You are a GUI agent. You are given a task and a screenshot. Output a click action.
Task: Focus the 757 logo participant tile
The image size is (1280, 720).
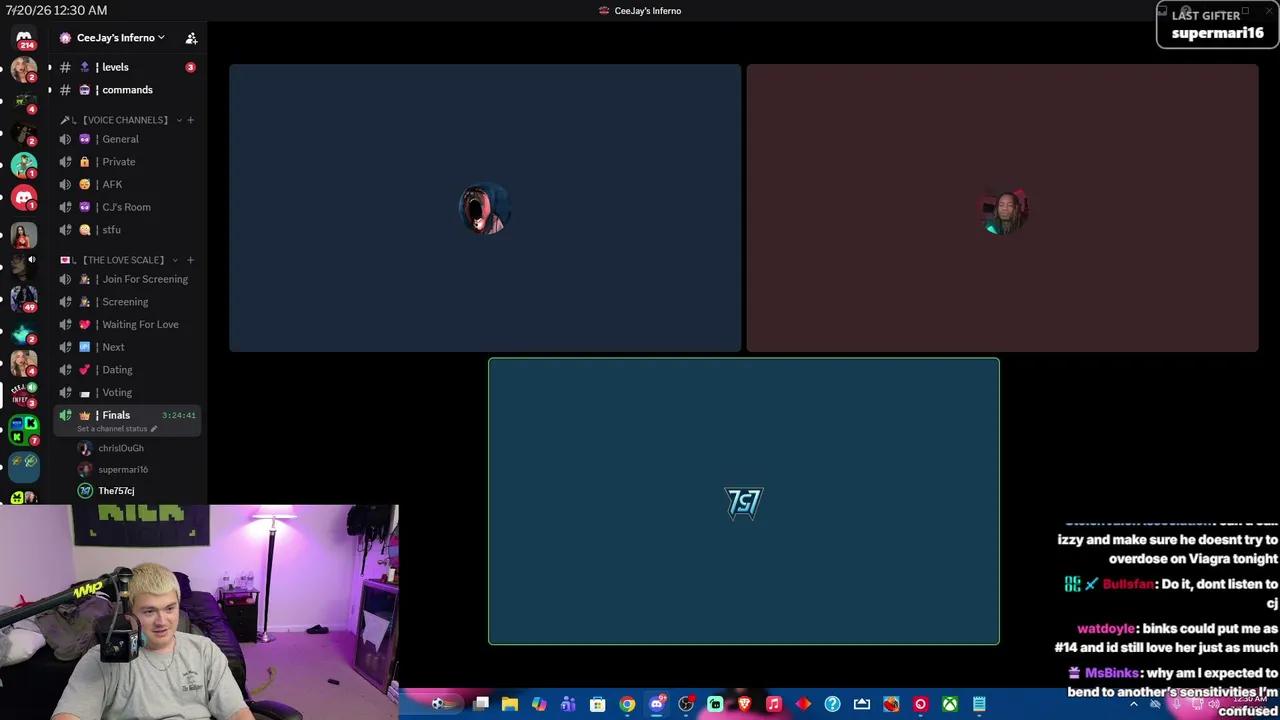[x=744, y=501]
